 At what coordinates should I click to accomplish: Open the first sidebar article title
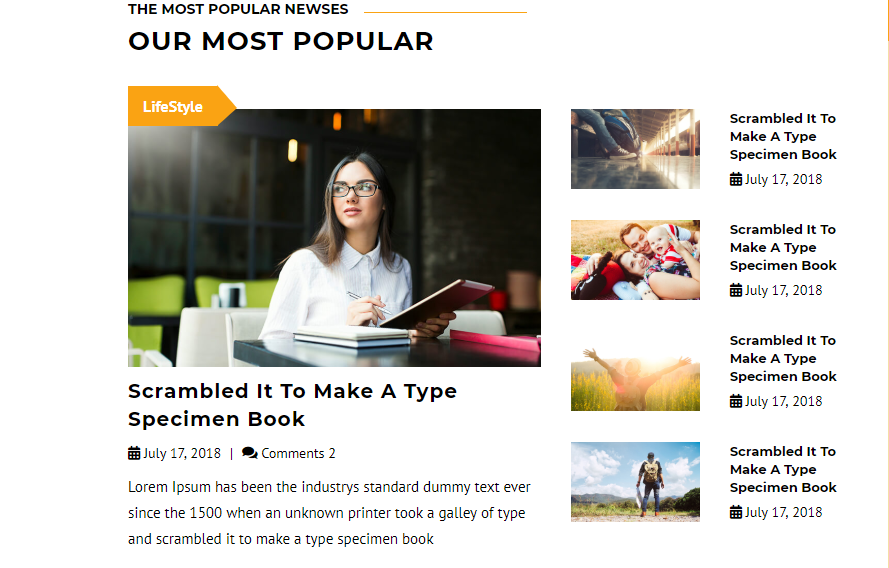(783, 137)
